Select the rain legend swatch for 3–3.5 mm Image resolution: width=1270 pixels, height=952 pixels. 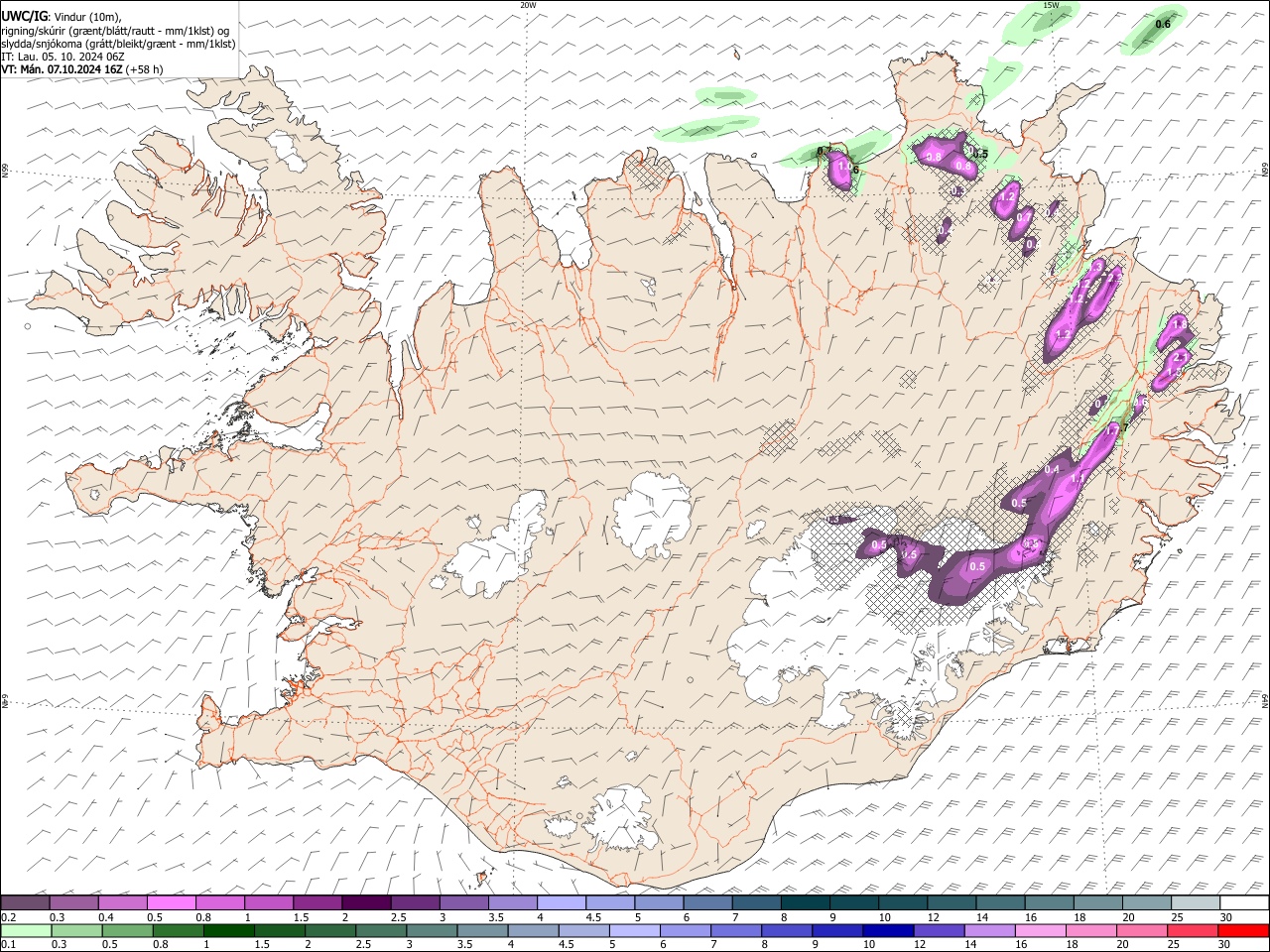click(x=432, y=930)
